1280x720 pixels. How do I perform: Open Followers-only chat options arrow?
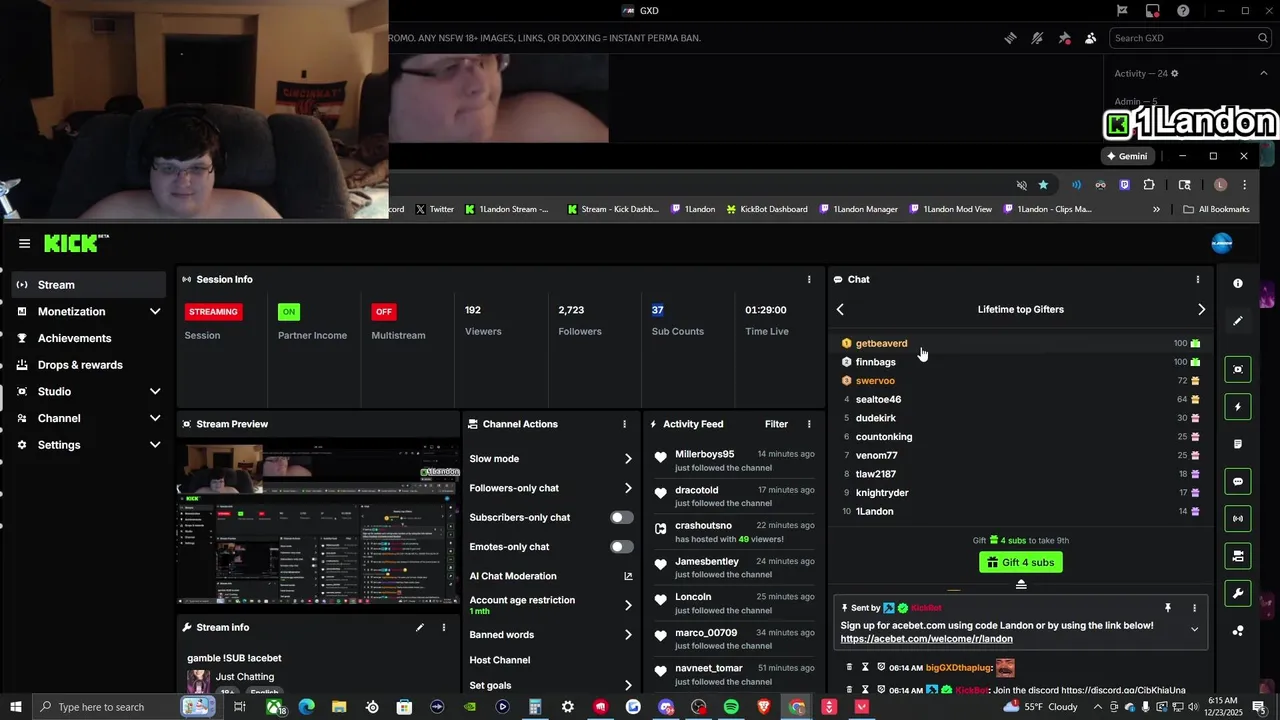[x=628, y=488]
